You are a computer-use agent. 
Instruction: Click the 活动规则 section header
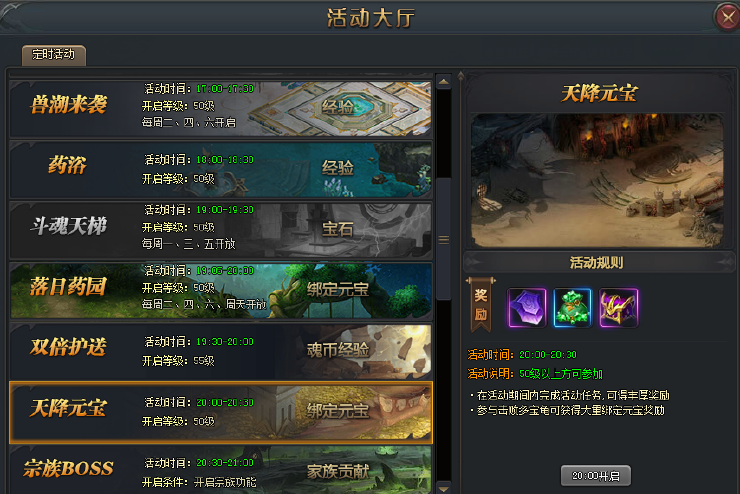597,262
